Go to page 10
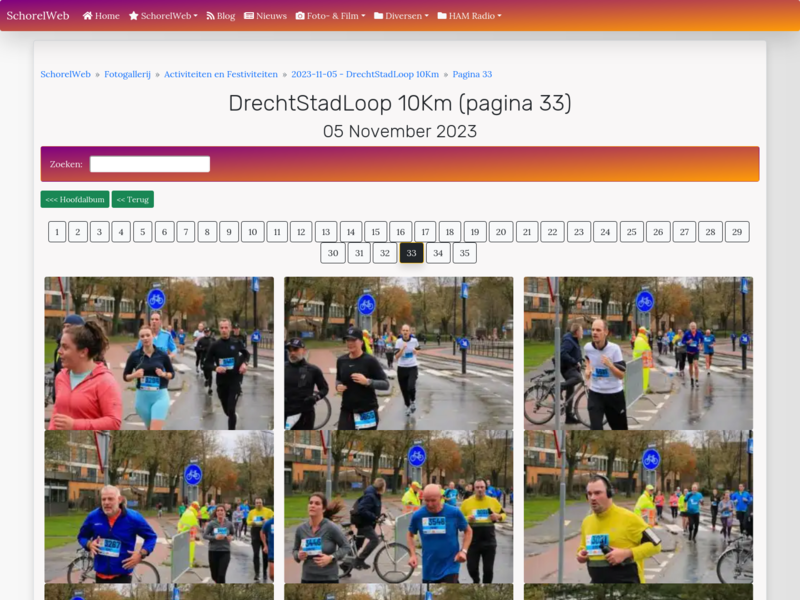 tap(253, 232)
